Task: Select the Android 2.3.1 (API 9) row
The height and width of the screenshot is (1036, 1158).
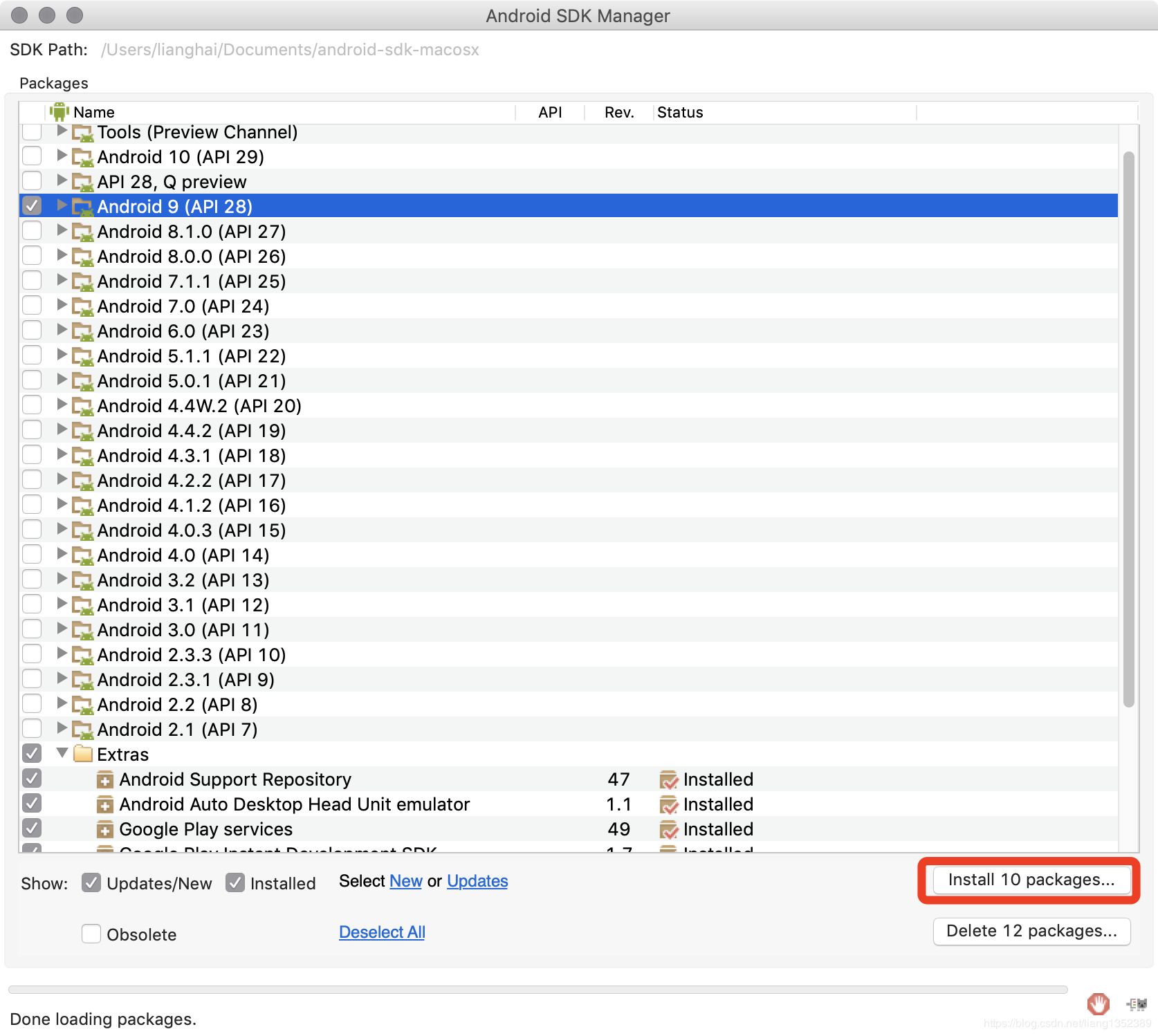Action: pos(569,680)
